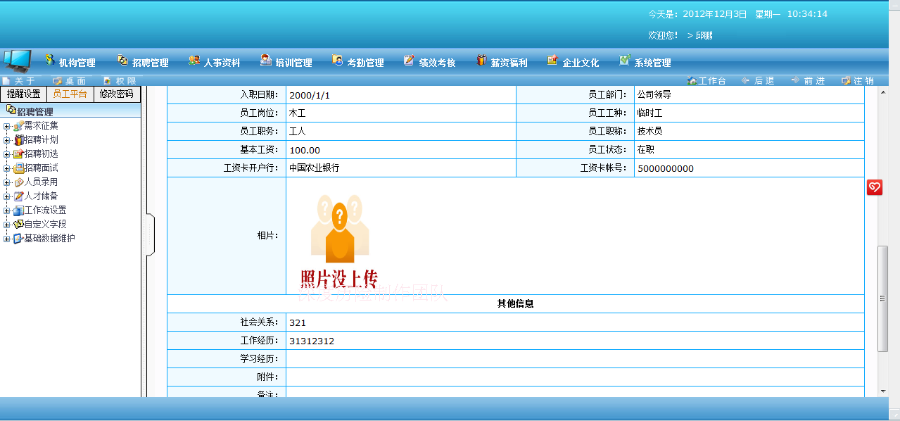Click the 需求征集 tree node icon
The height and width of the screenshot is (421, 900).
coord(18,126)
